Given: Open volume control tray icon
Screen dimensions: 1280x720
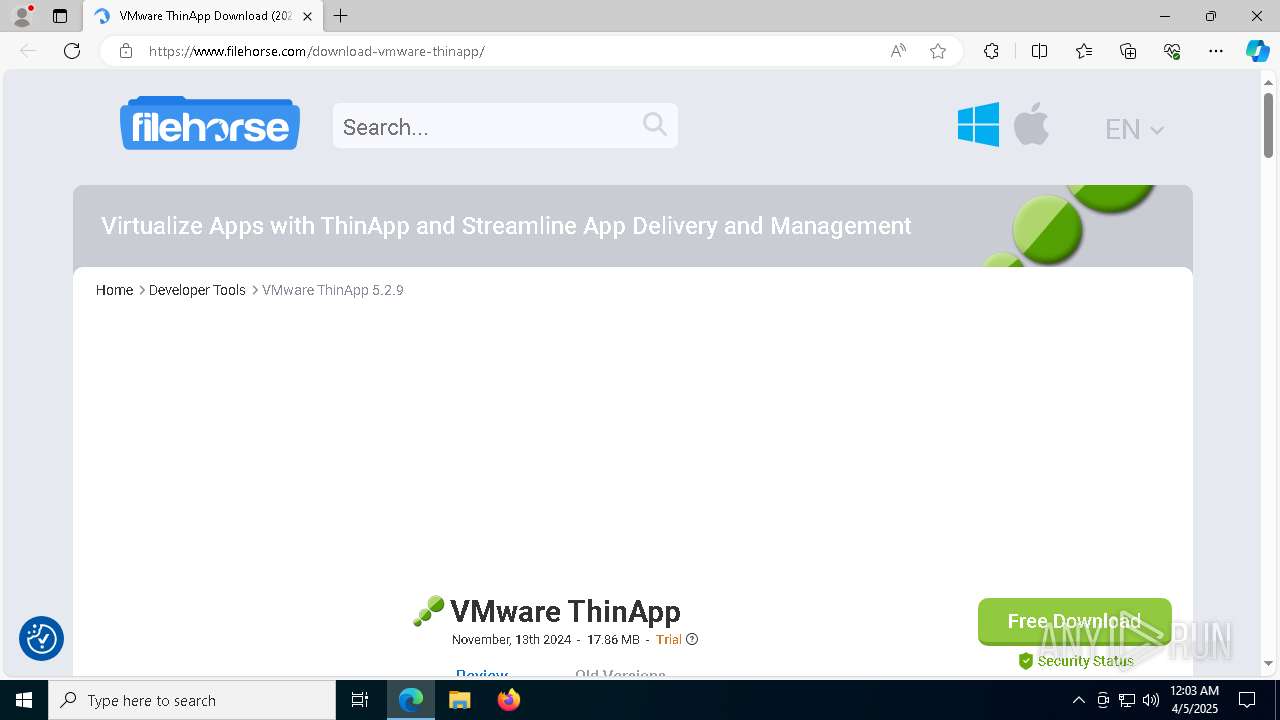Looking at the screenshot, I should tap(1151, 700).
